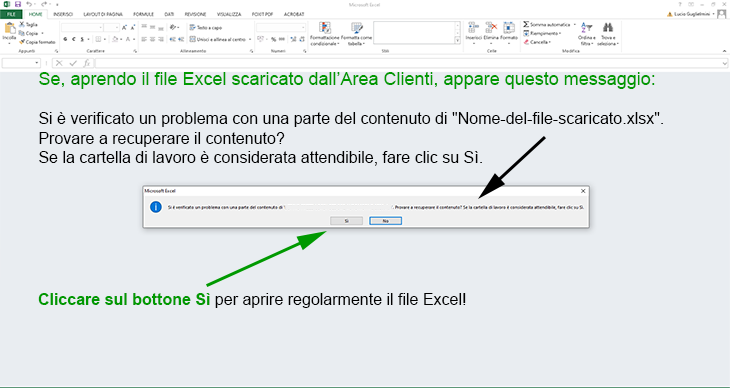
Task: Click the Incolla paste icon
Action: point(9,28)
